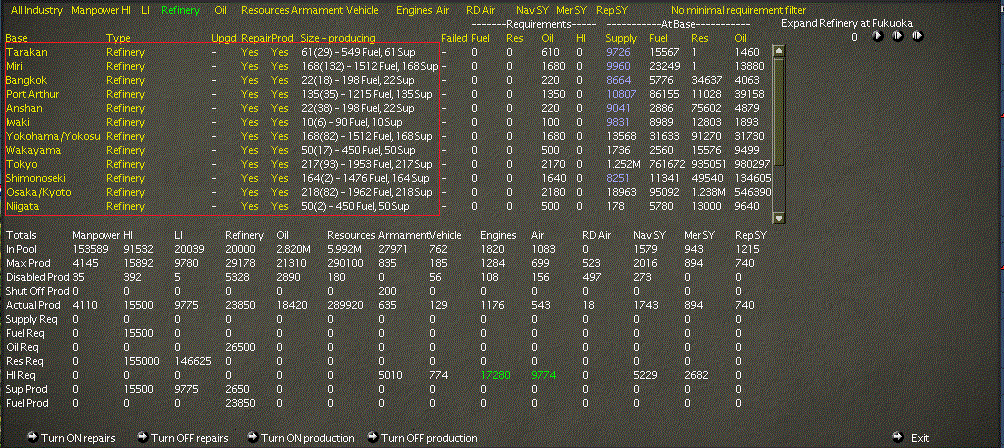Turn OFF production for listed bases
The height and width of the screenshot is (448, 1004).
point(422,438)
